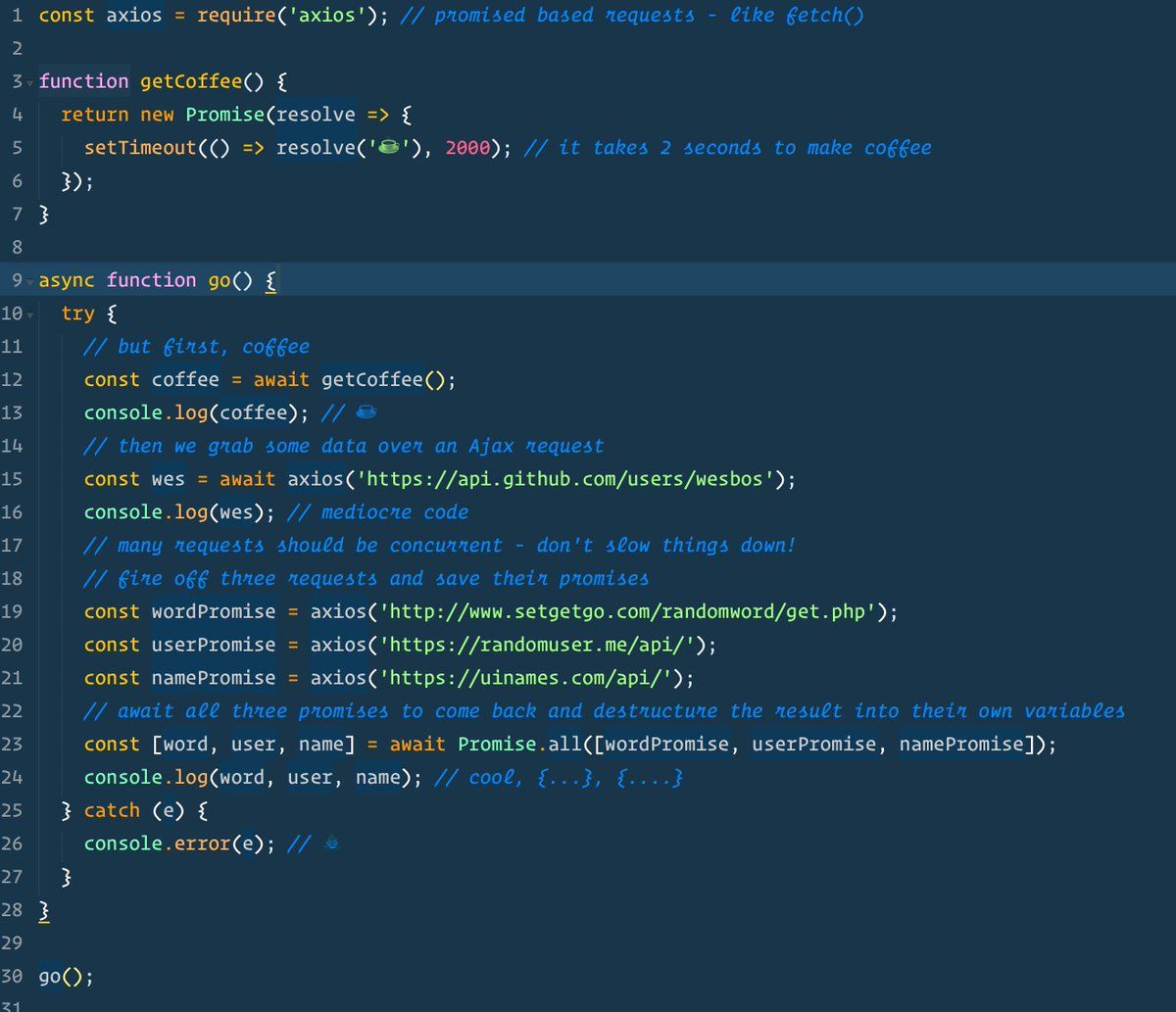Click the setgetgo randomword URL string
This screenshot has height=1012, width=1176.
click(x=634, y=611)
